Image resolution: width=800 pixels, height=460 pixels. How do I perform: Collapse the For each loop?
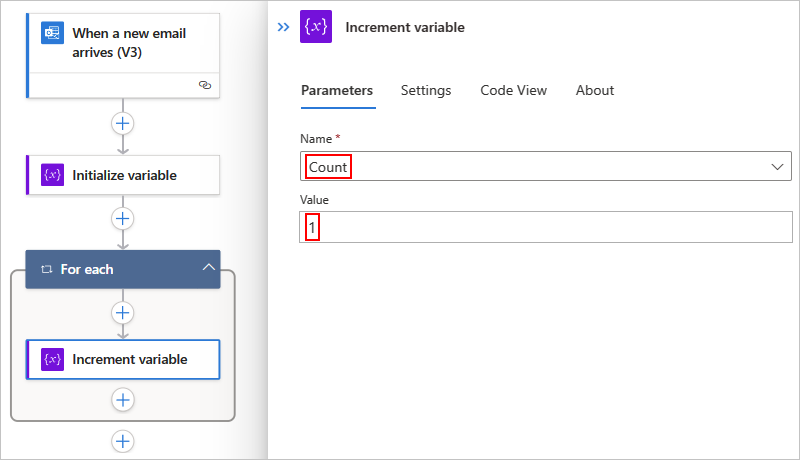208,269
